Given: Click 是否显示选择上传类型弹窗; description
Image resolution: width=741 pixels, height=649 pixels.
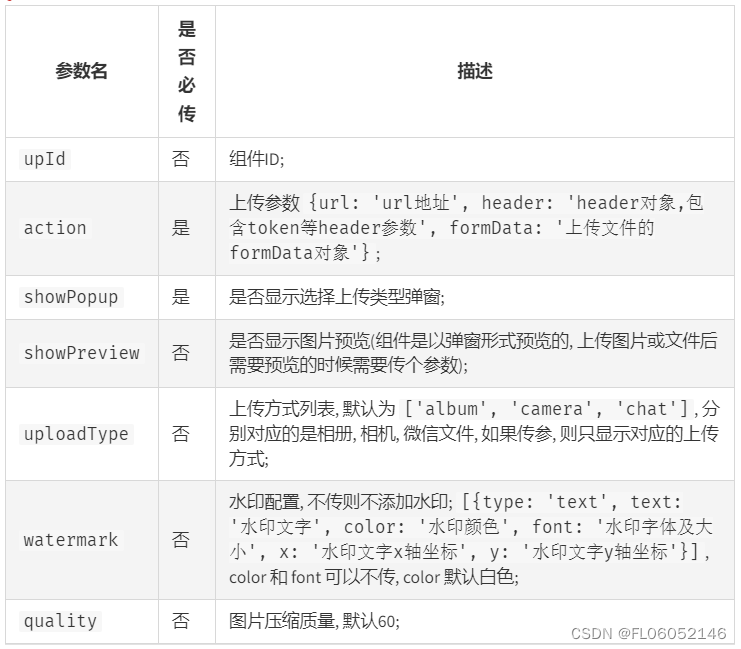Looking at the screenshot, I should (x=337, y=297).
